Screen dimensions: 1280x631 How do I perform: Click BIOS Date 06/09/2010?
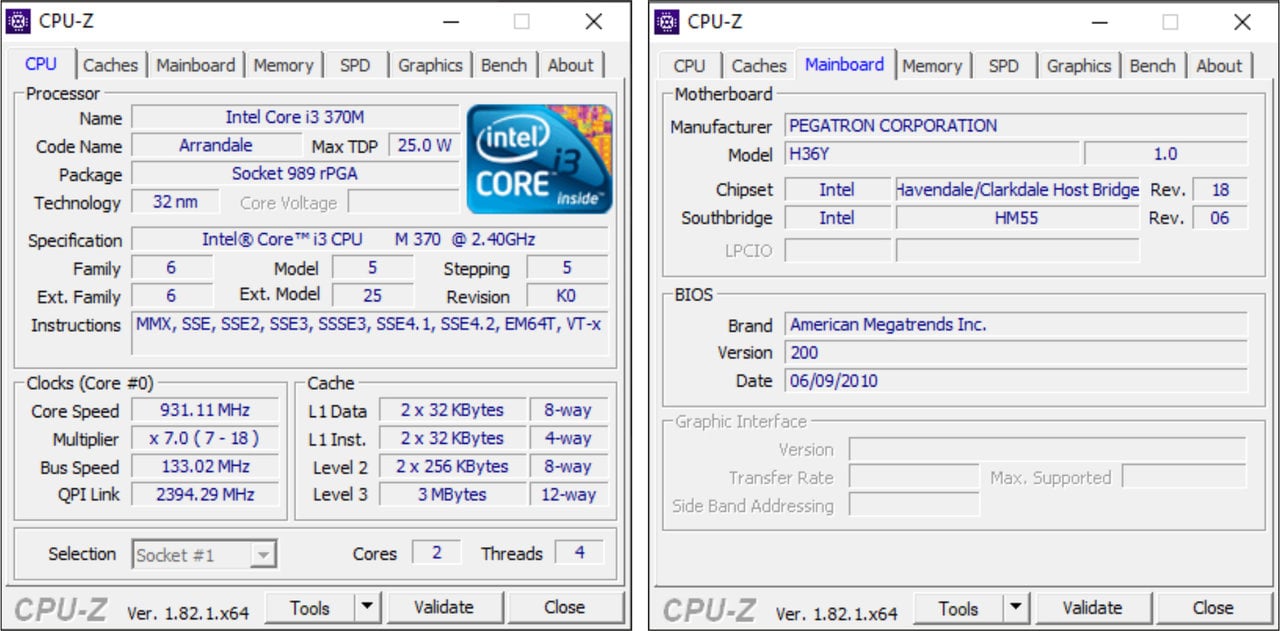(x=1016, y=380)
